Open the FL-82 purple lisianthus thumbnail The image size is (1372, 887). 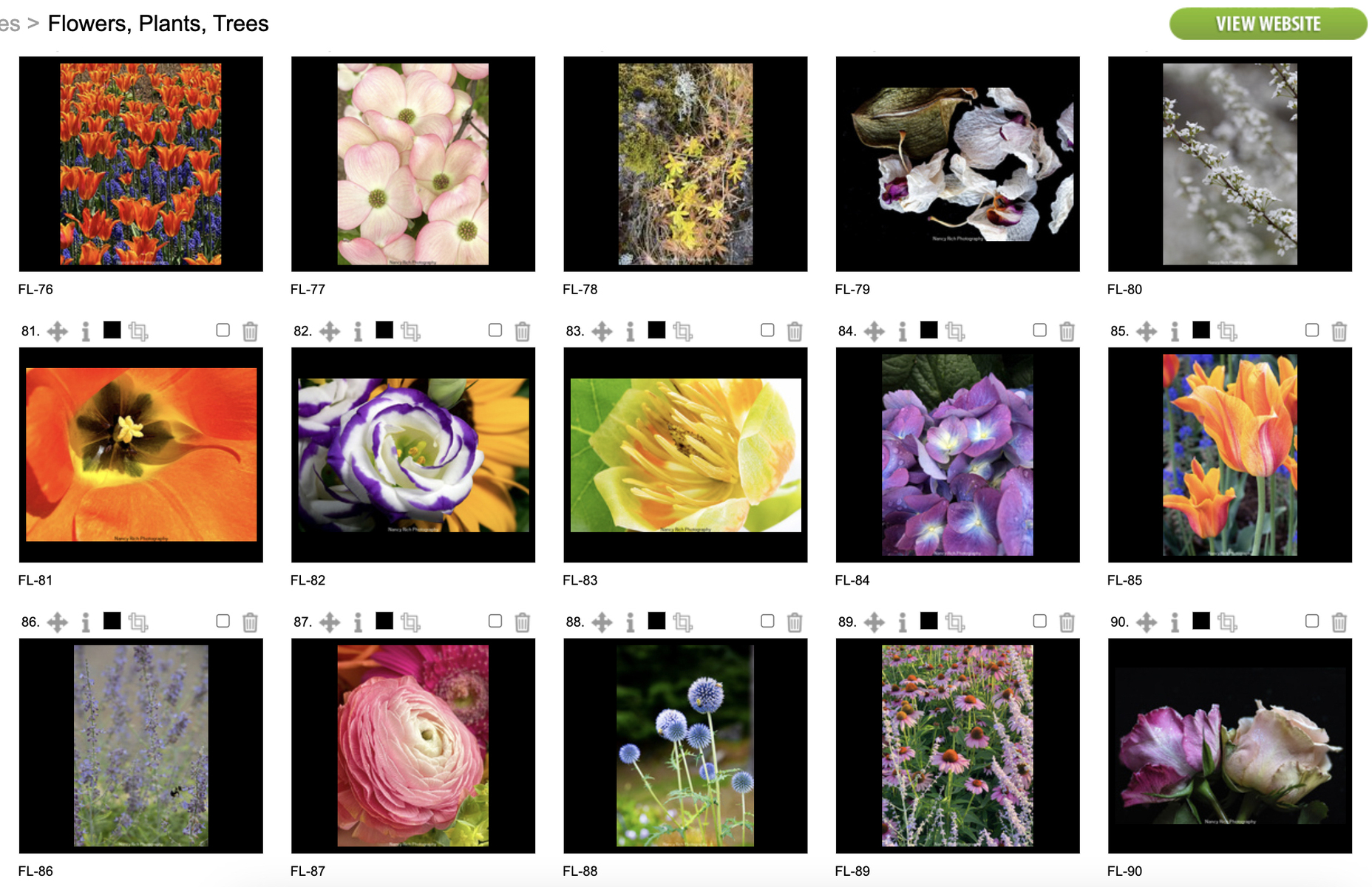click(413, 455)
